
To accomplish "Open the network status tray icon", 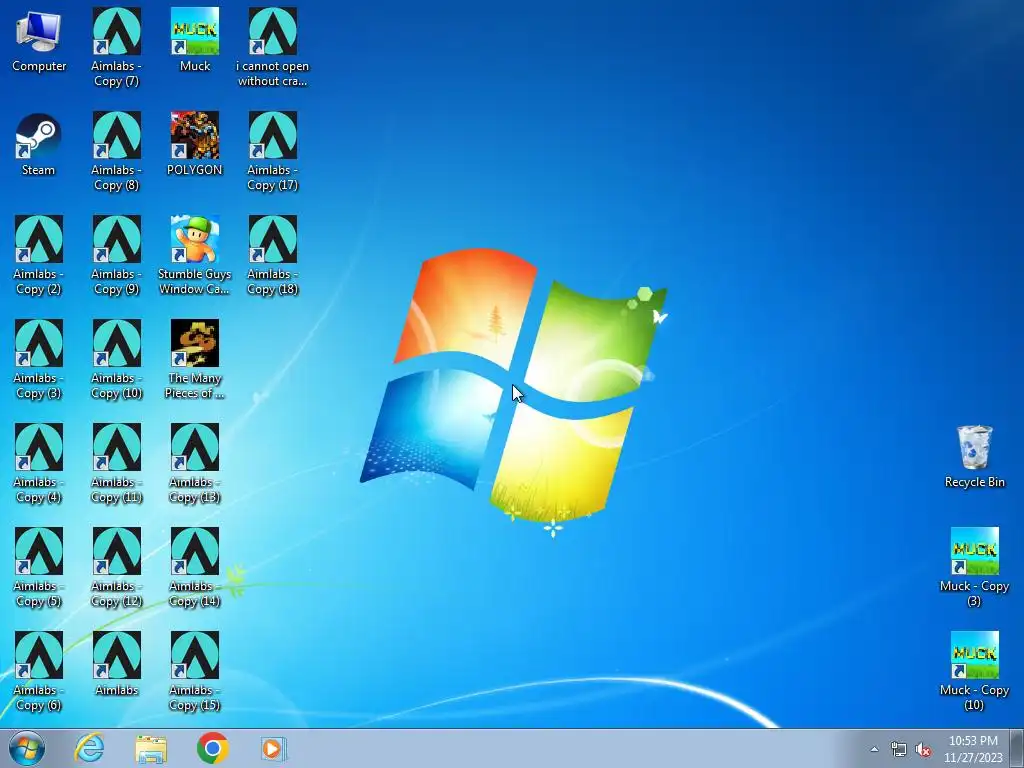I will [899, 750].
